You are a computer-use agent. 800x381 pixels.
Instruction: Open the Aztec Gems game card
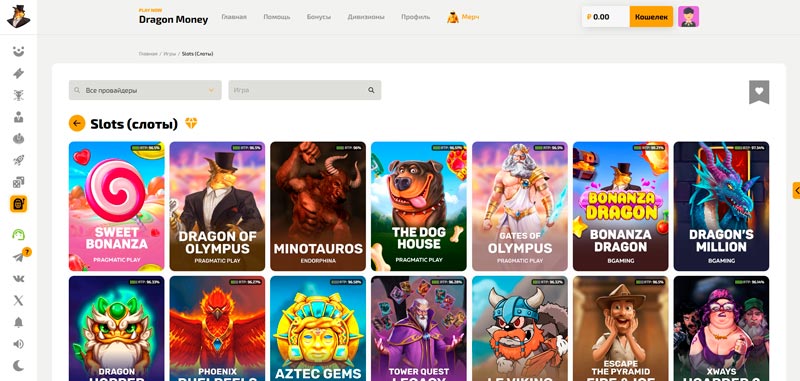(x=318, y=328)
